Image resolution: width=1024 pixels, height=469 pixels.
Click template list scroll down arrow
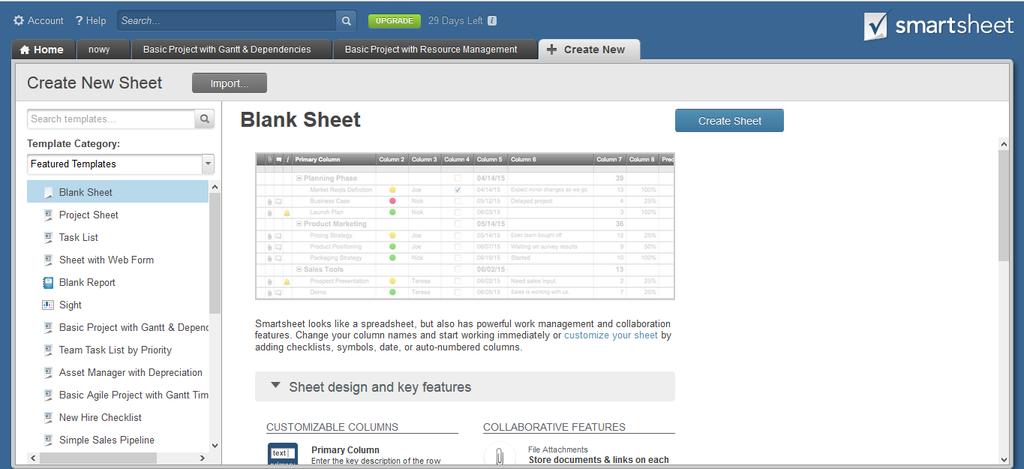click(215, 445)
